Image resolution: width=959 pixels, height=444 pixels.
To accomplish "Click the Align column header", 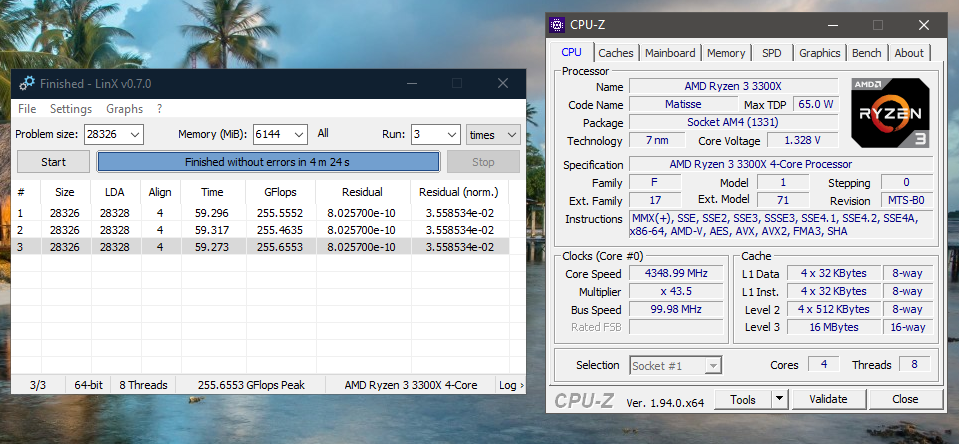I will pyautogui.click(x=160, y=192).
